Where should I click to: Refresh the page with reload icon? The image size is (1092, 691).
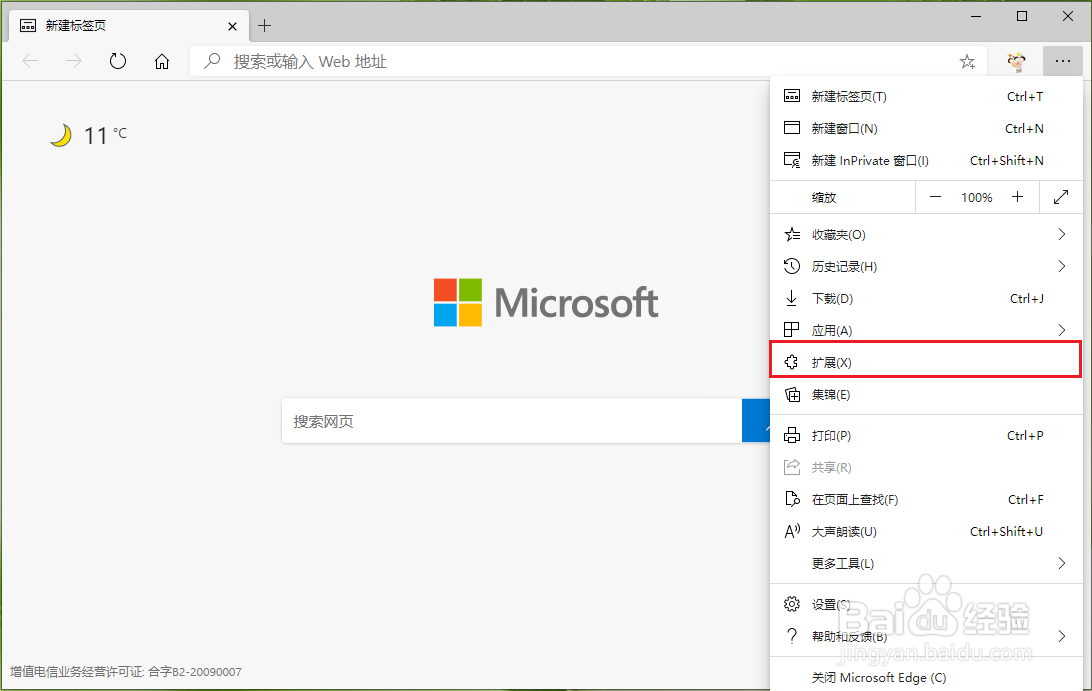coord(118,61)
